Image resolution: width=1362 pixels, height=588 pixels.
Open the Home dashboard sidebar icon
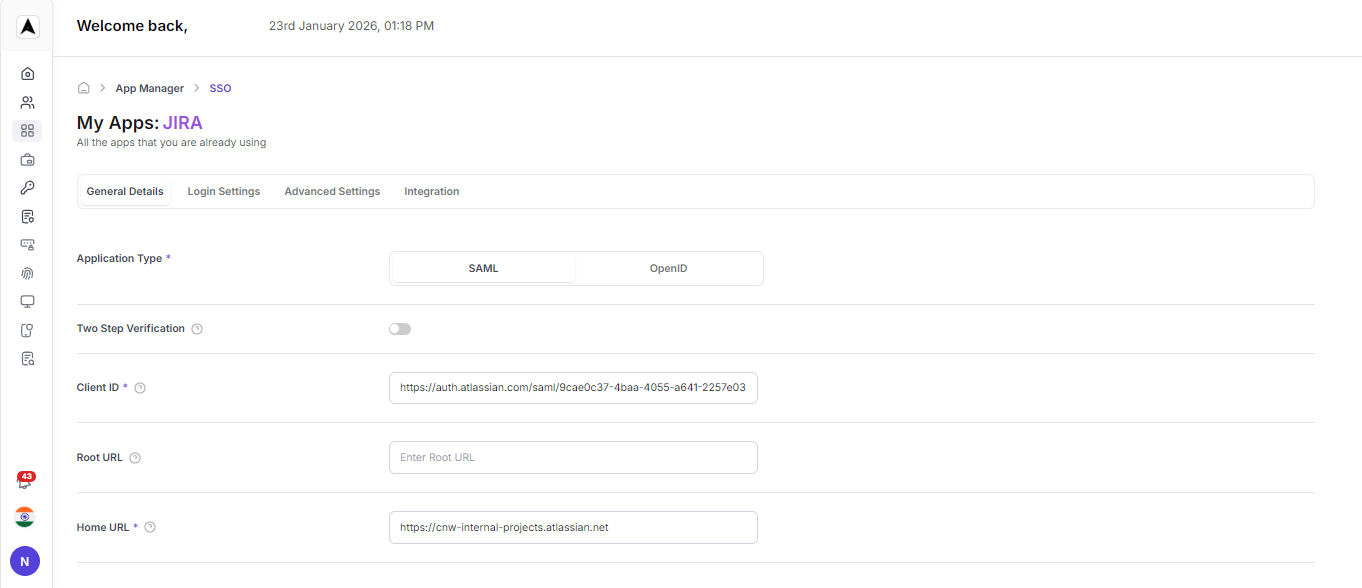click(x=27, y=73)
